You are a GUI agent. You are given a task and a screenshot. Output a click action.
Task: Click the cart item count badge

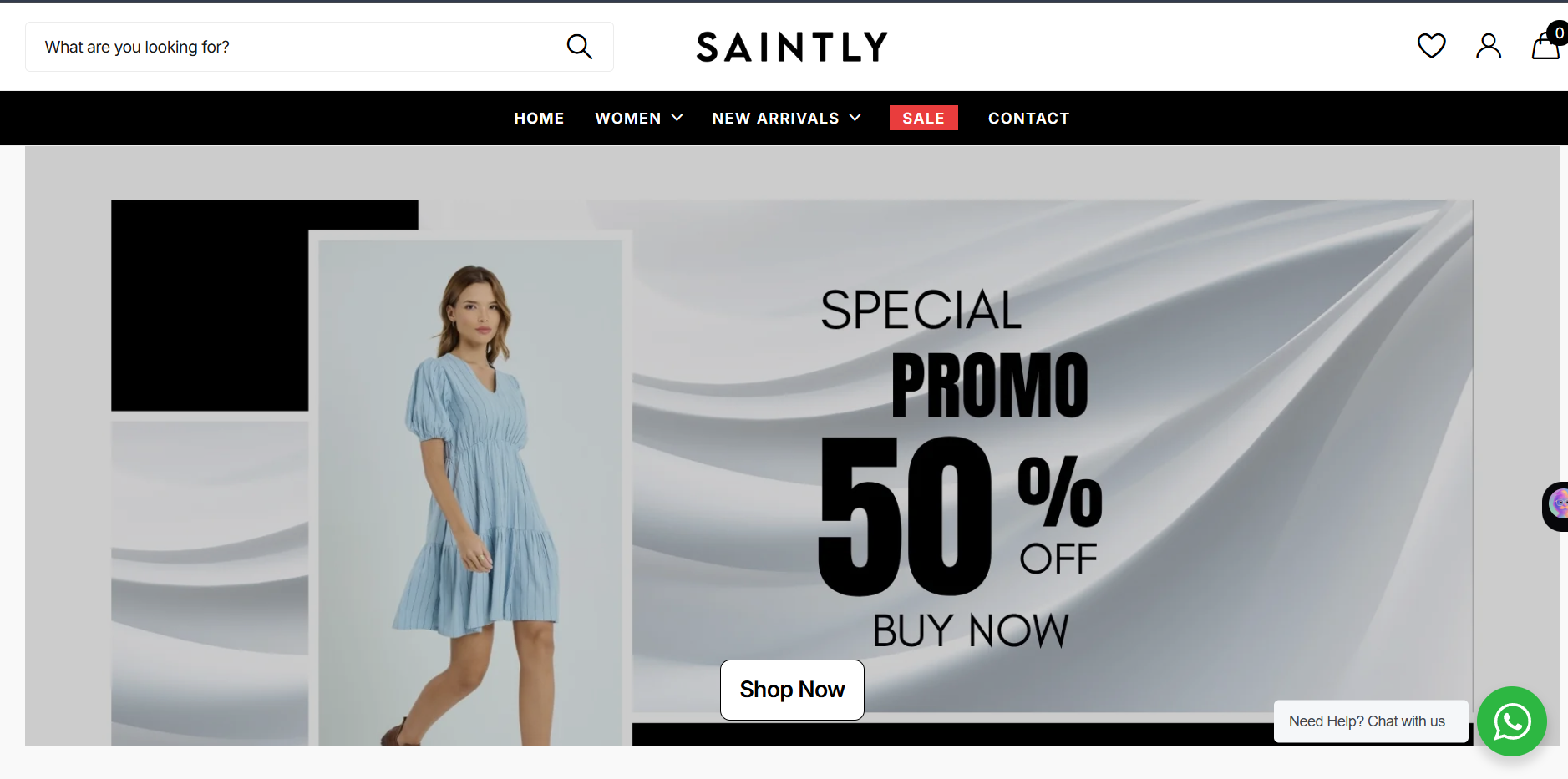(x=1558, y=33)
